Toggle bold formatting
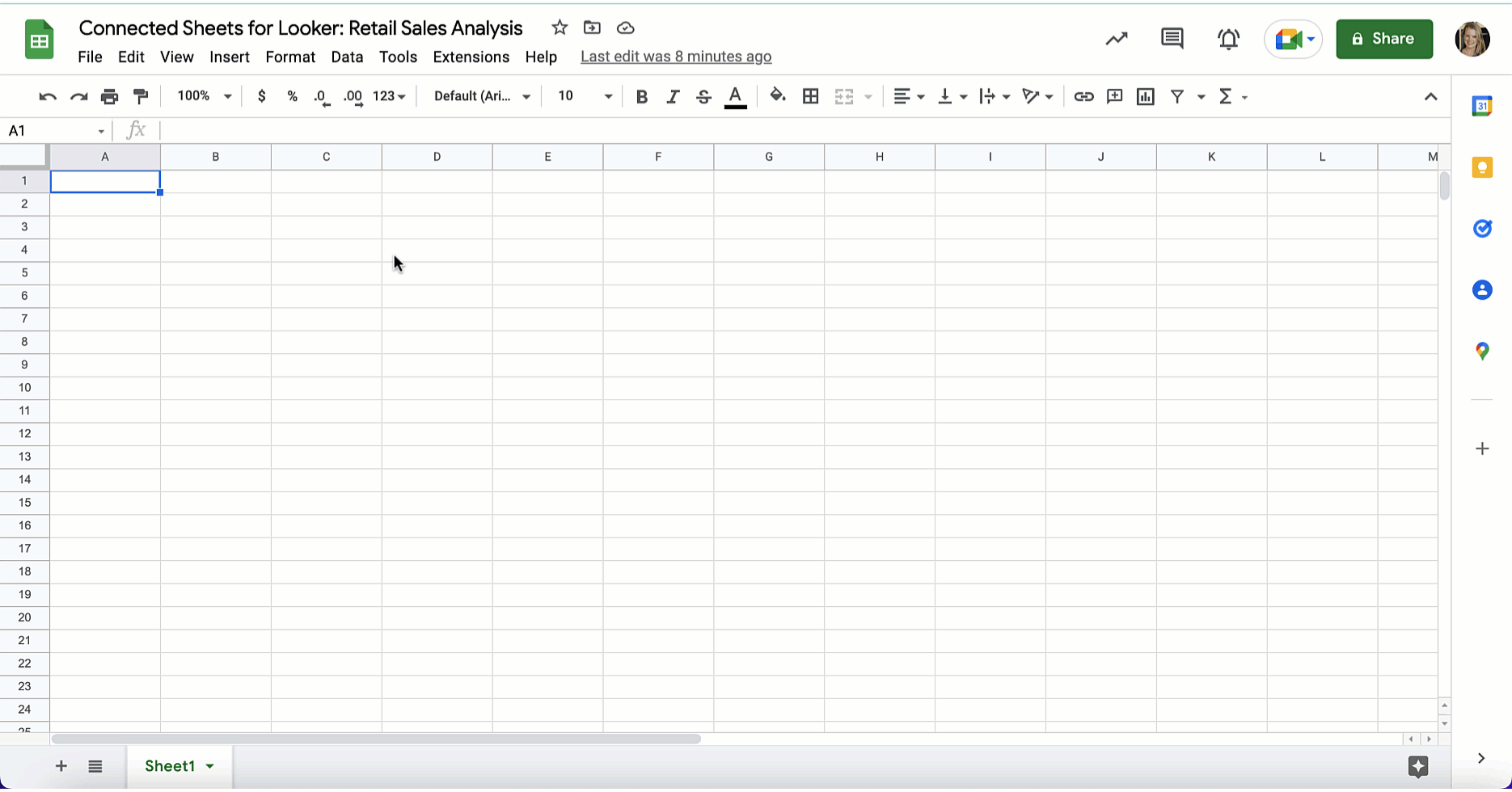Image resolution: width=1512 pixels, height=792 pixels. tap(641, 96)
